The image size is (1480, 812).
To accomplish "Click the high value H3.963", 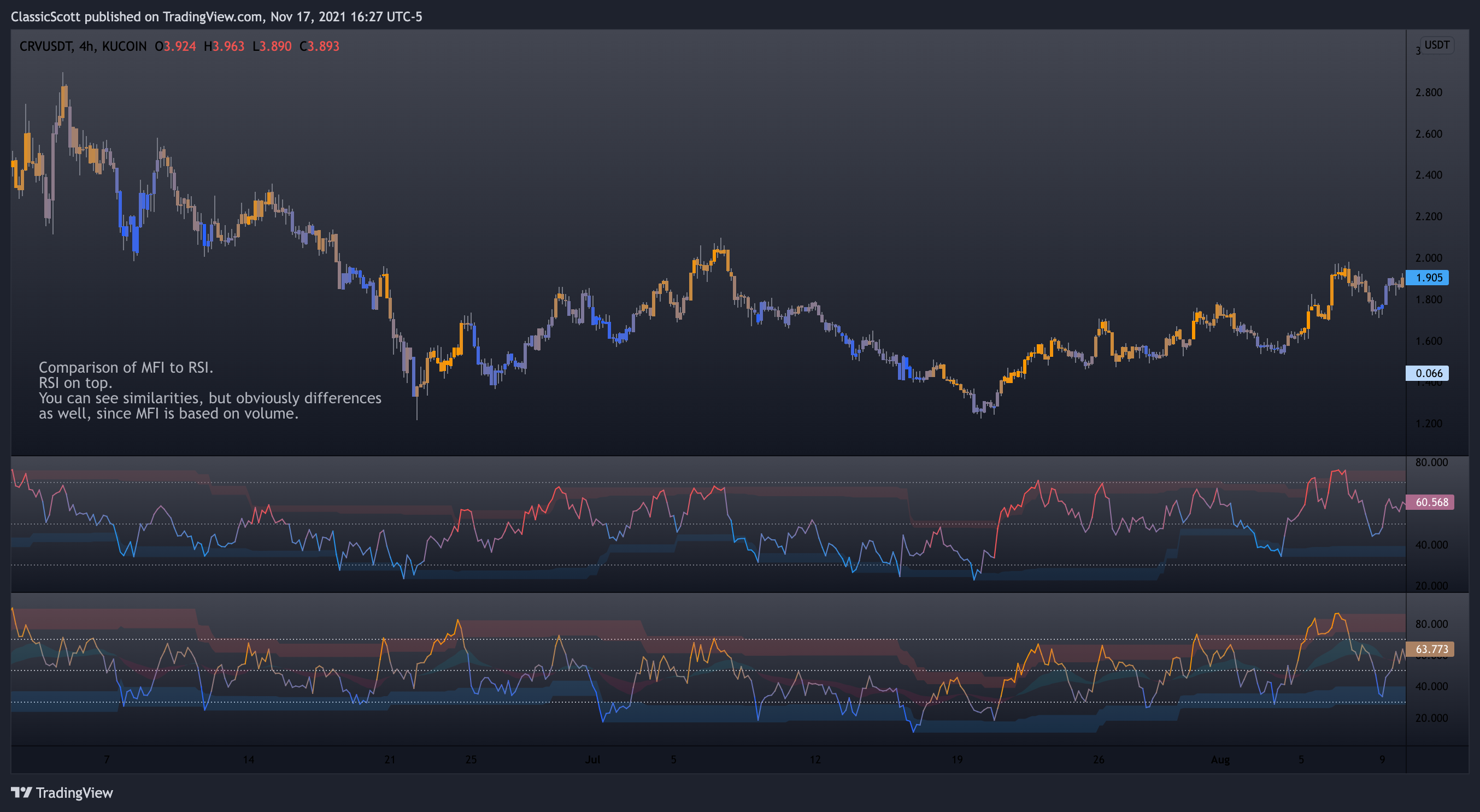I will tap(224, 46).
